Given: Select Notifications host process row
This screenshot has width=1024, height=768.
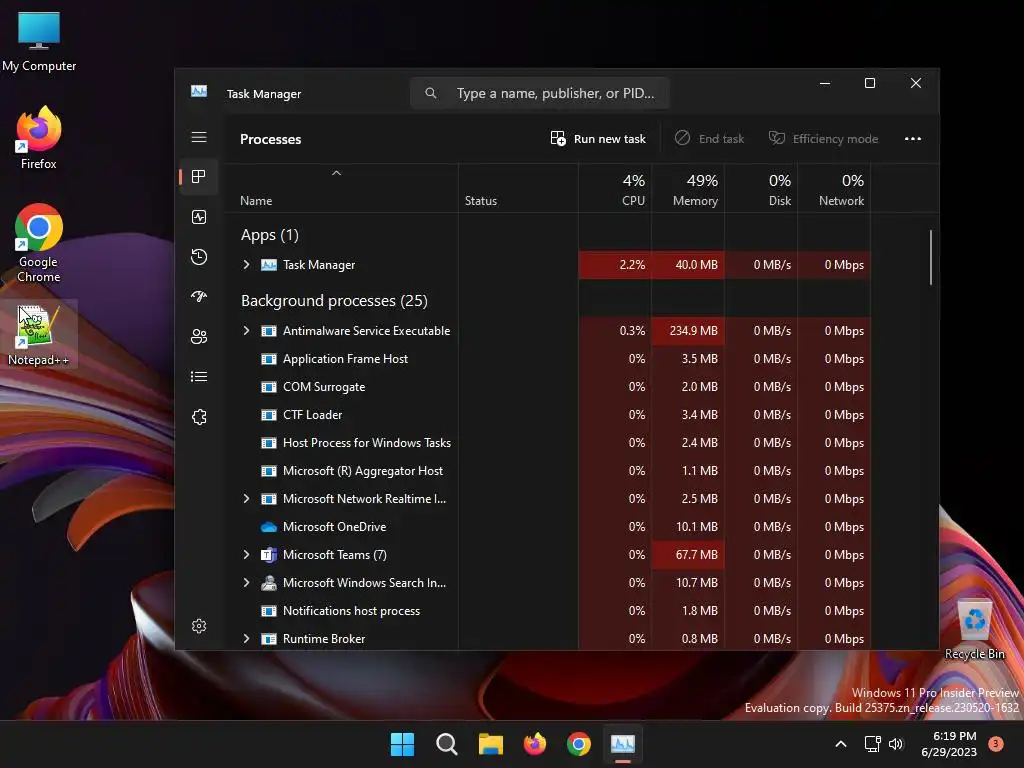Looking at the screenshot, I should 549,611.
